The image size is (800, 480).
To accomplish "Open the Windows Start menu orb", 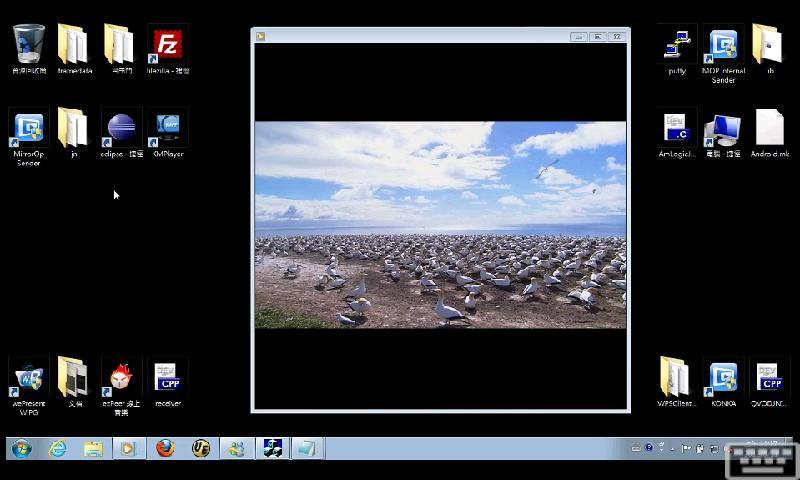I will pos(21,448).
